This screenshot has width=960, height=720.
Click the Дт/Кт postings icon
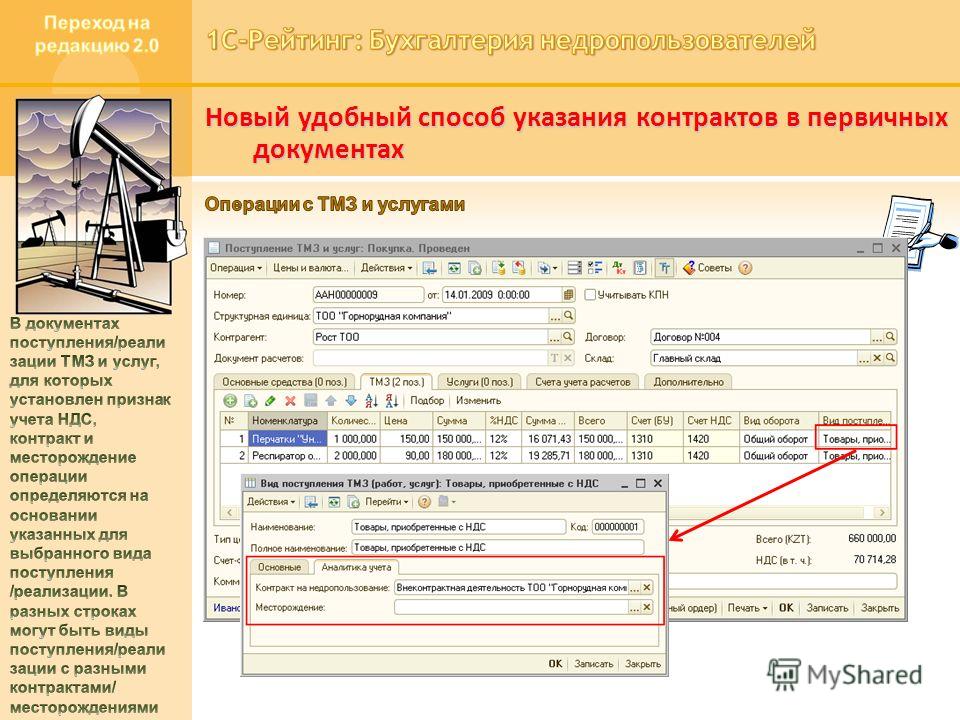[619, 268]
